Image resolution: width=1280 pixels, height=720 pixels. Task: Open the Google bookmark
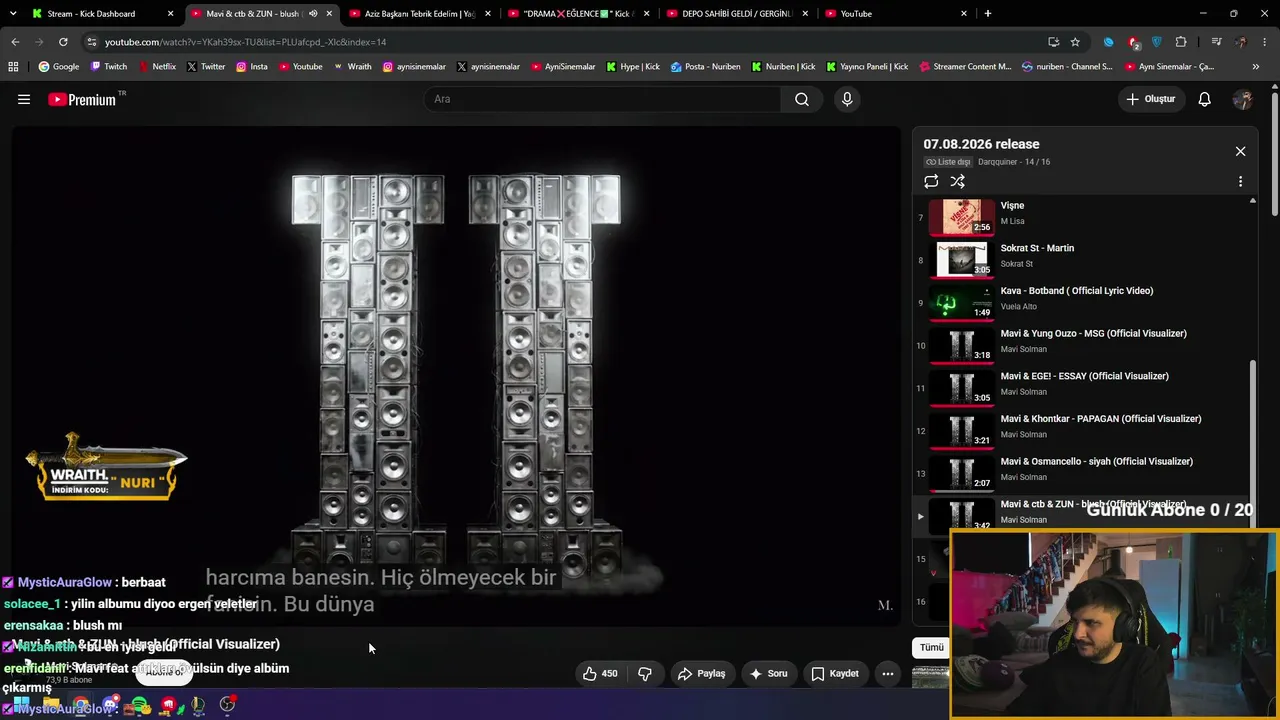[59, 67]
